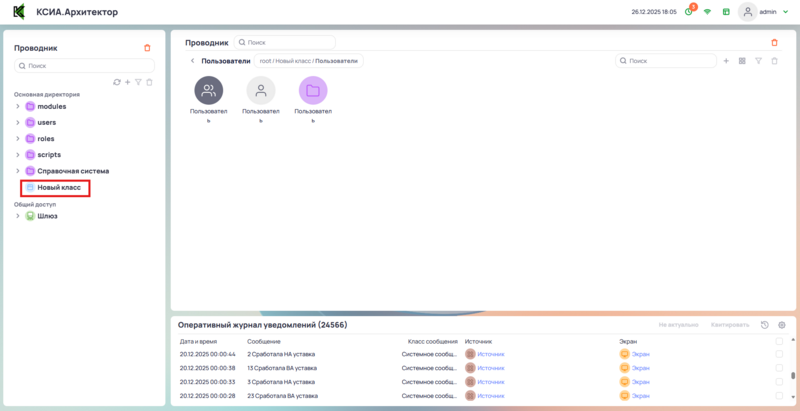Screen dimensions: 800x411
Task: Open notification journal settings gear icon
Action: click(781, 325)
